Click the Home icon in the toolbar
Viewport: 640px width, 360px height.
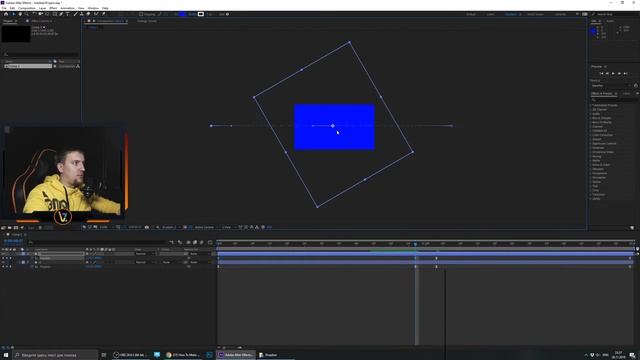coord(6,14)
